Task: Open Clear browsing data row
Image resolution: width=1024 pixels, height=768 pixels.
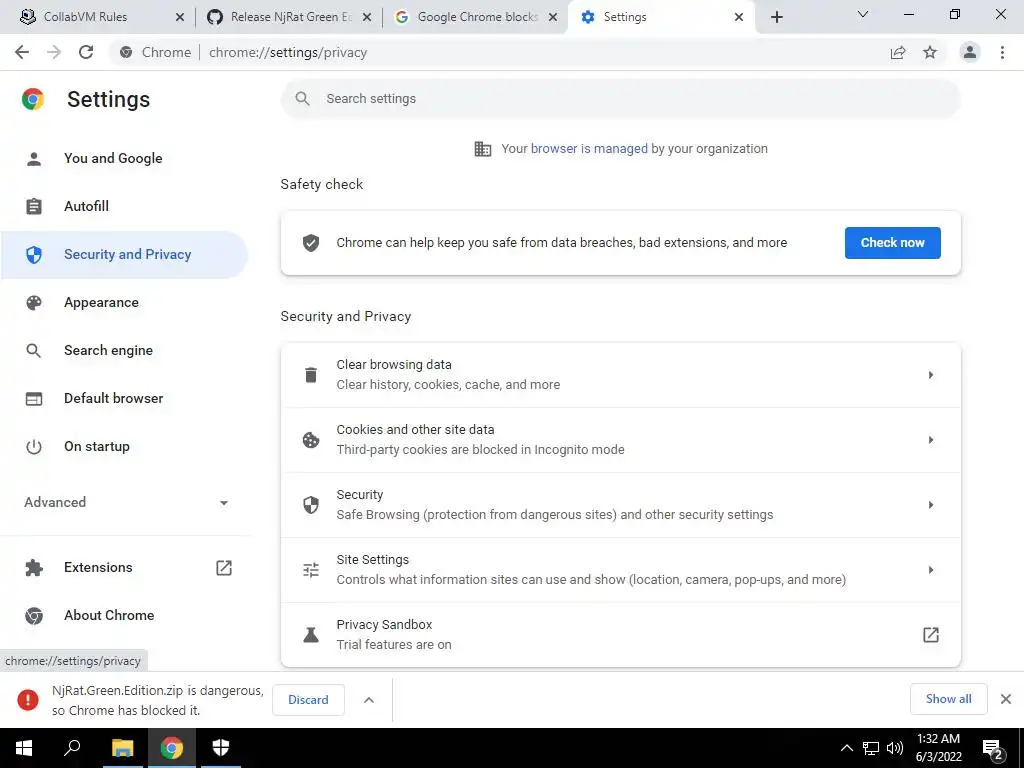Action: pos(620,375)
